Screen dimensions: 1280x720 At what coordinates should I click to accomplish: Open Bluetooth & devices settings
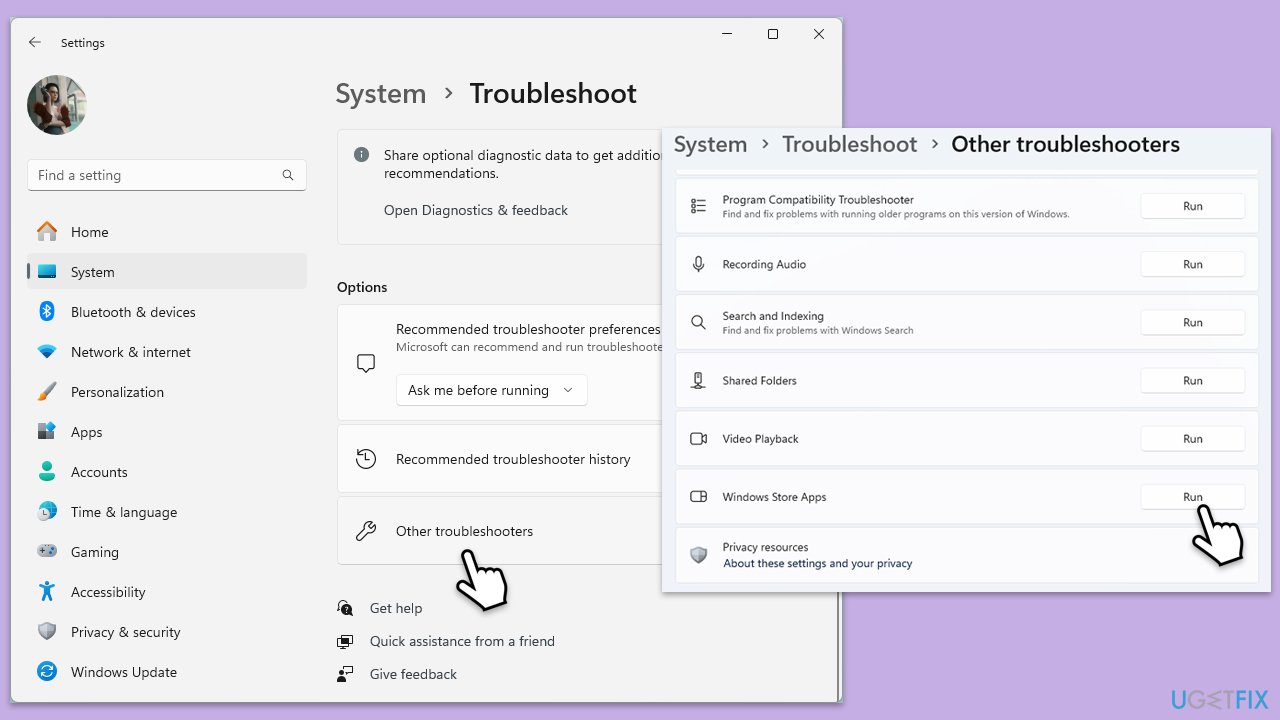(167, 312)
